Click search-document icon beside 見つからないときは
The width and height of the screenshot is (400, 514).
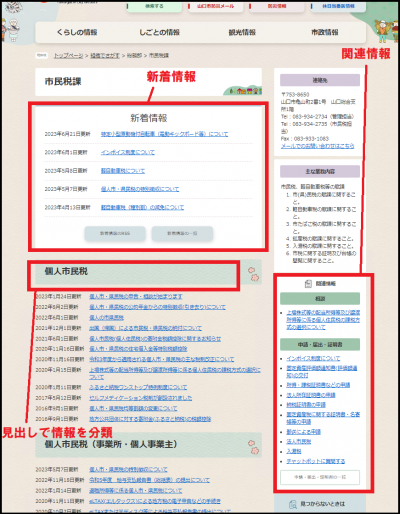pos(293,504)
